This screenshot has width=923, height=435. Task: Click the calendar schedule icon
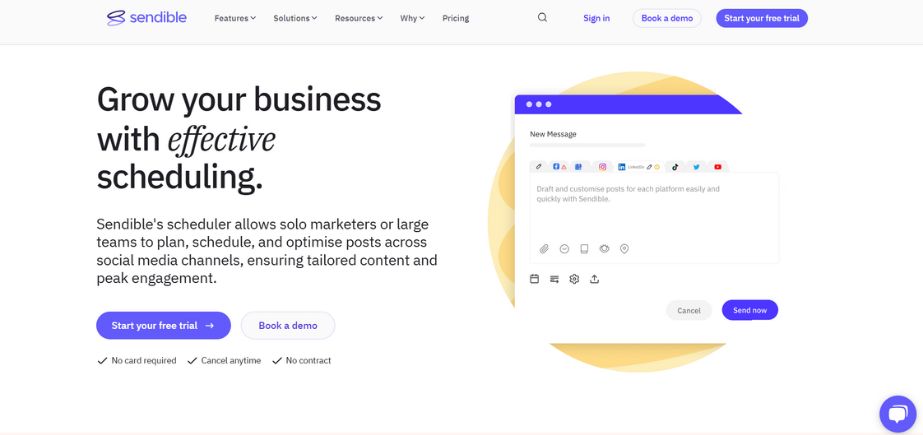534,279
